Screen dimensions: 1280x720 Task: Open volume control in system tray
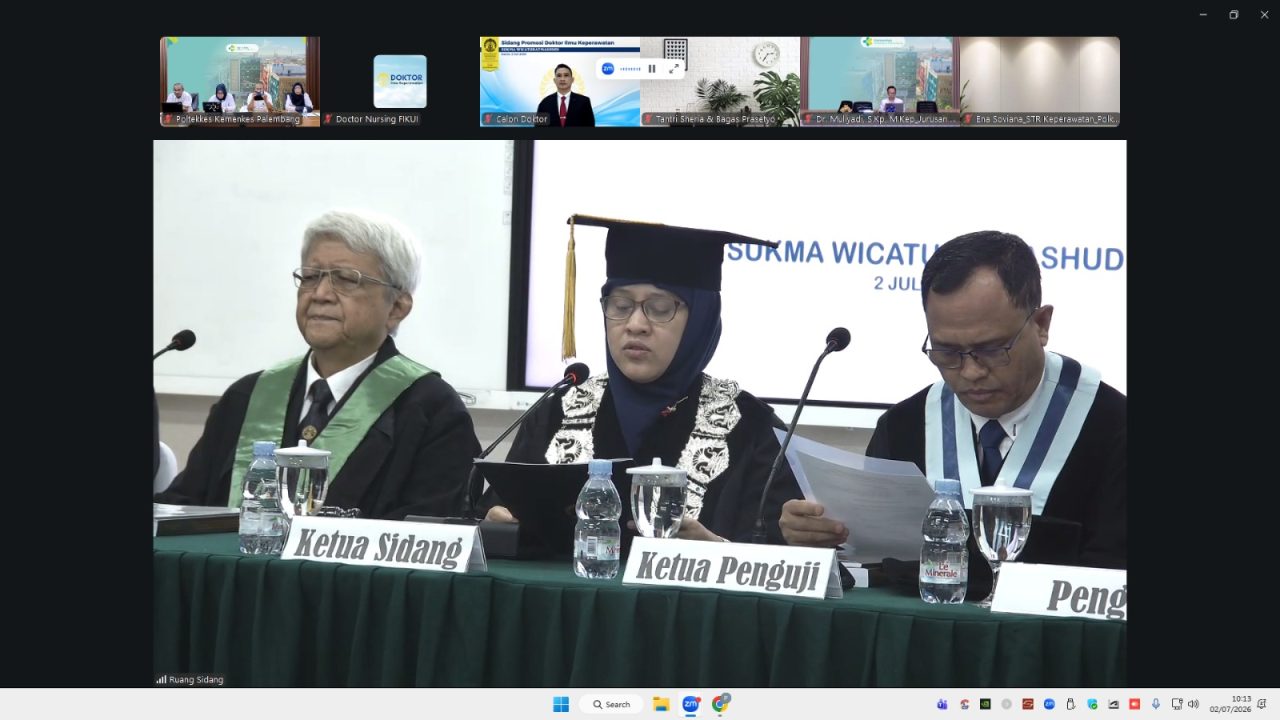(1193, 704)
